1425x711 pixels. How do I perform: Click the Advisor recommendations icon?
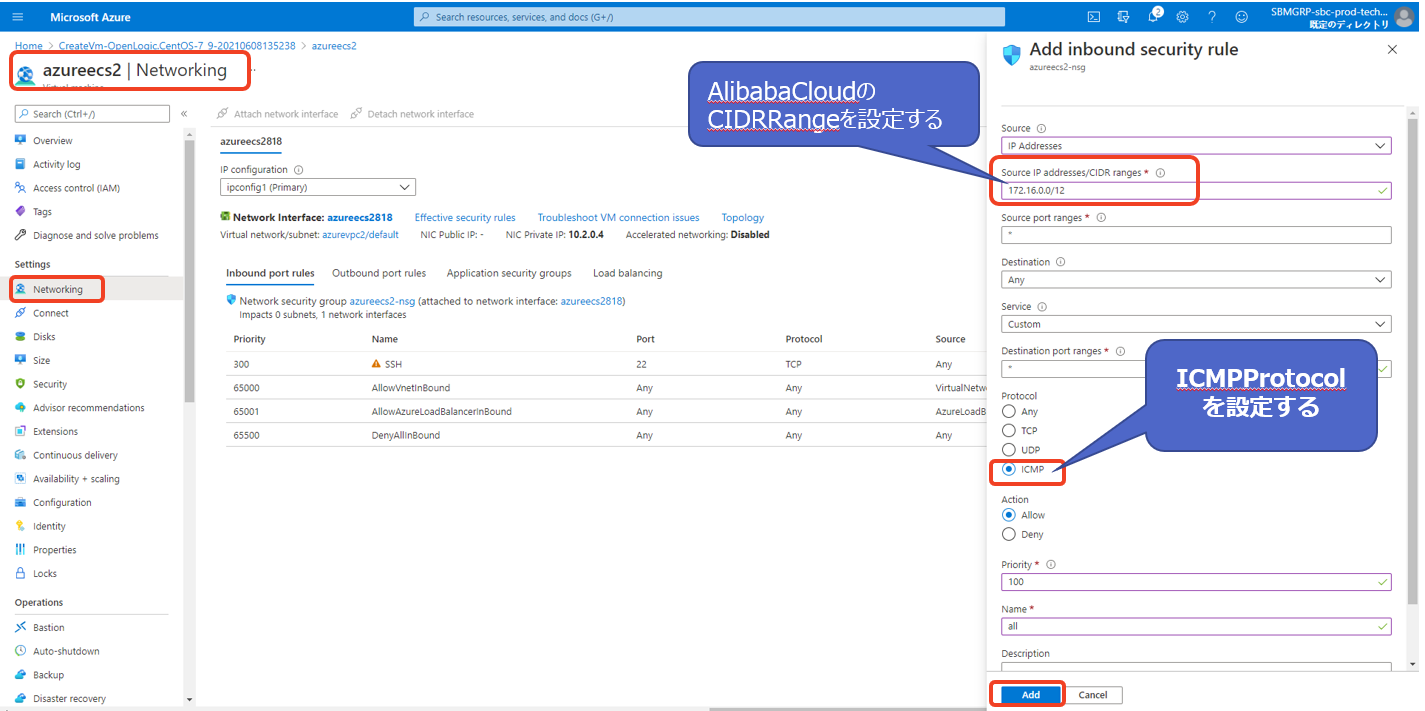[21, 408]
